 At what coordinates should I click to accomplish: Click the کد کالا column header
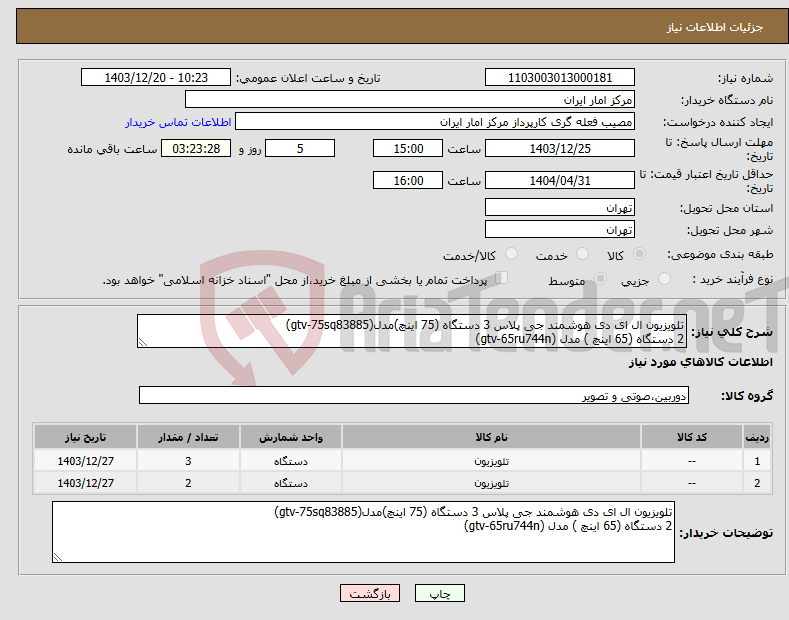click(692, 437)
